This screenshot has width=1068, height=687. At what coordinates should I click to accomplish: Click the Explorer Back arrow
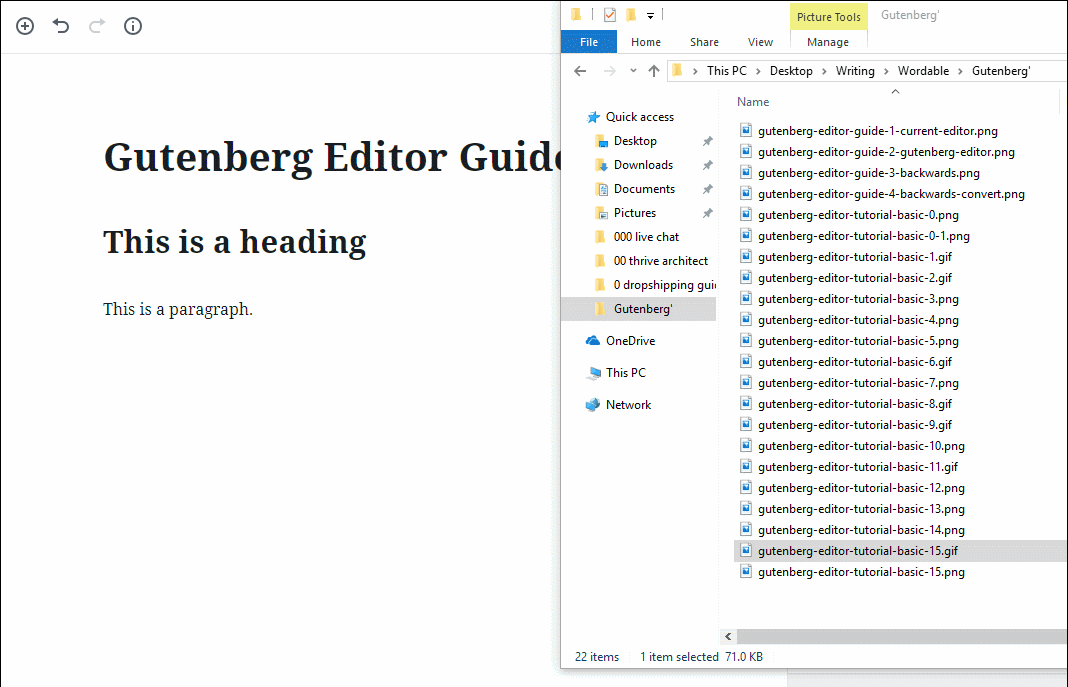pyautogui.click(x=580, y=71)
